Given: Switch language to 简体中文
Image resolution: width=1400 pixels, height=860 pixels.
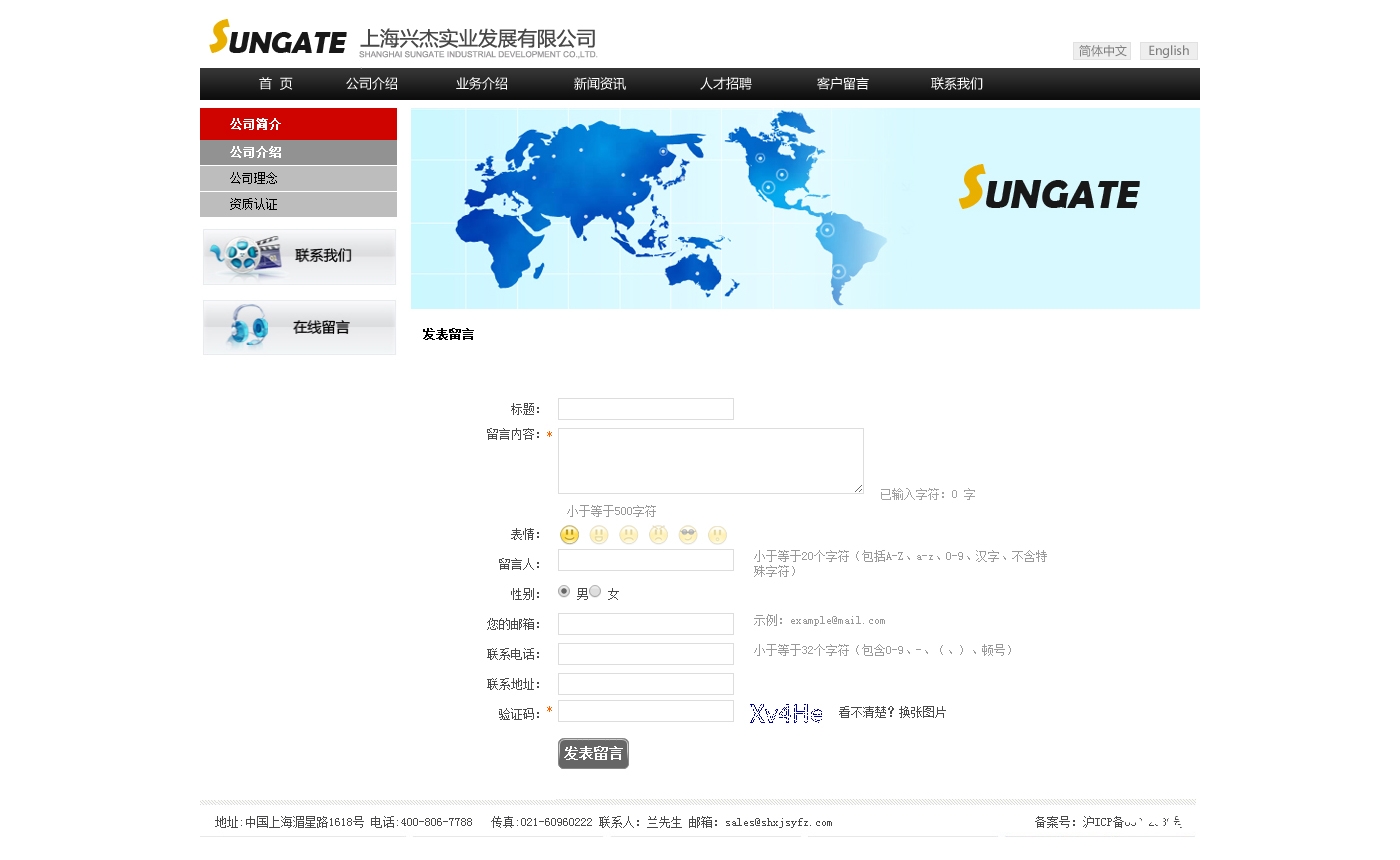Looking at the screenshot, I should coord(1102,51).
